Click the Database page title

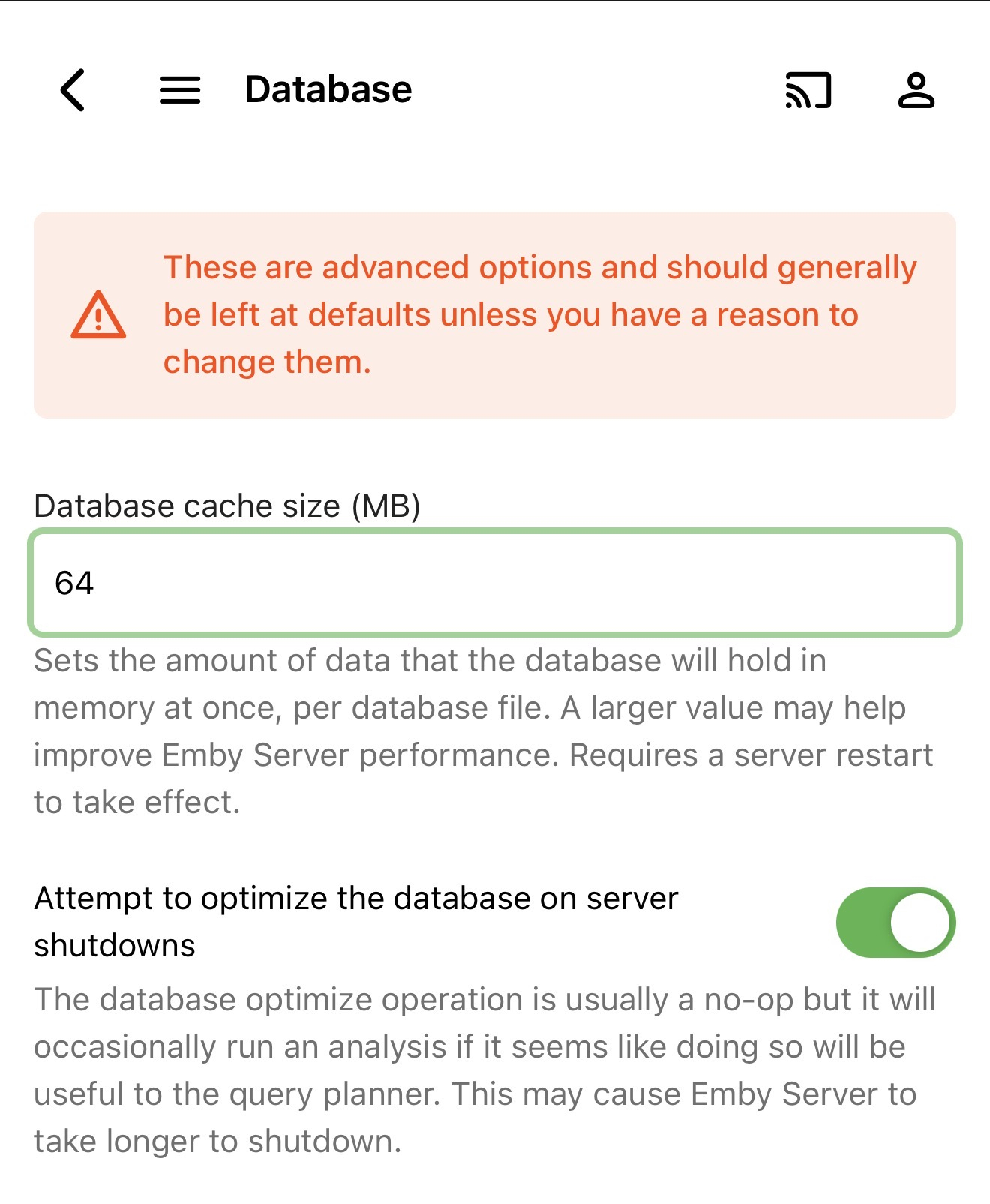[x=328, y=90]
